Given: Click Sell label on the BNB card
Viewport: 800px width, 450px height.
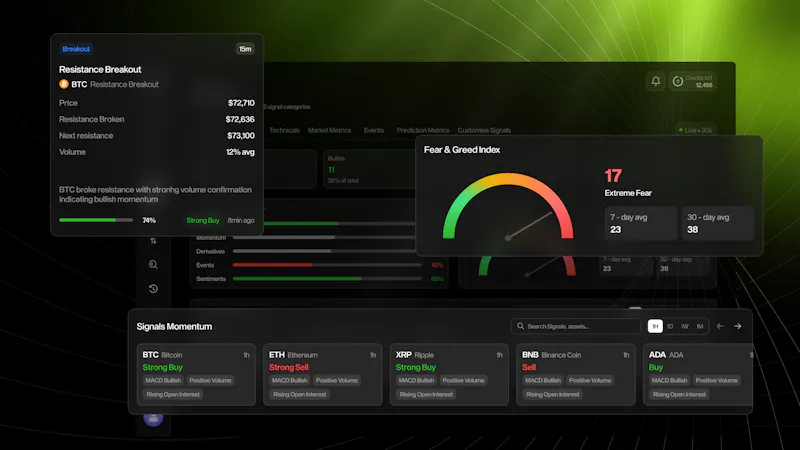Looking at the screenshot, I should [529, 367].
